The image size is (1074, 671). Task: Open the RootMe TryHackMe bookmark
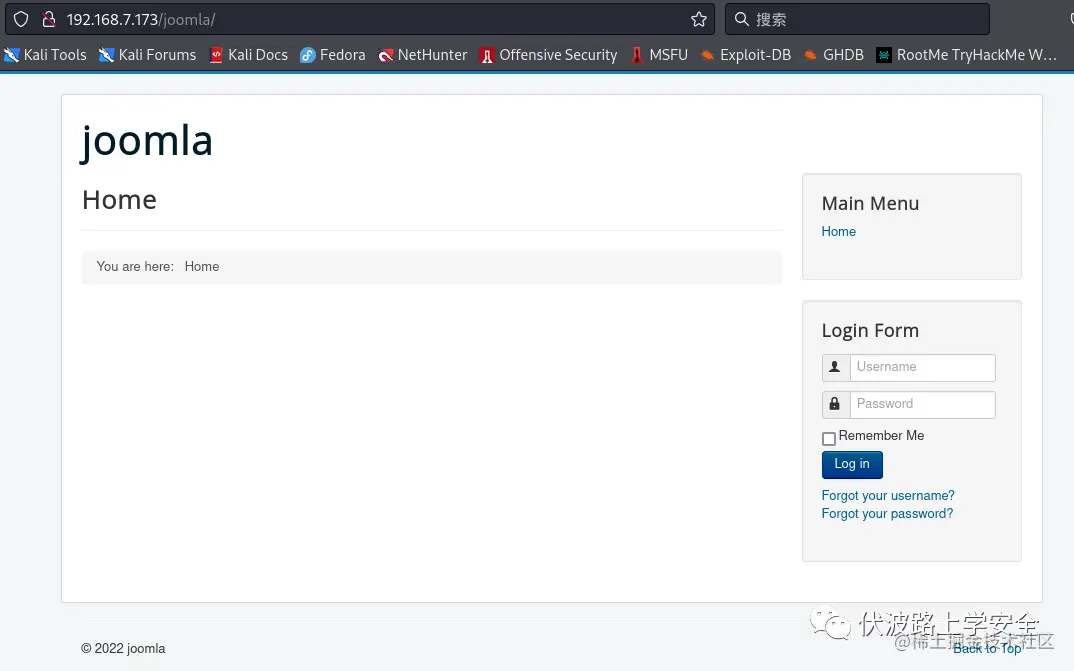[967, 55]
